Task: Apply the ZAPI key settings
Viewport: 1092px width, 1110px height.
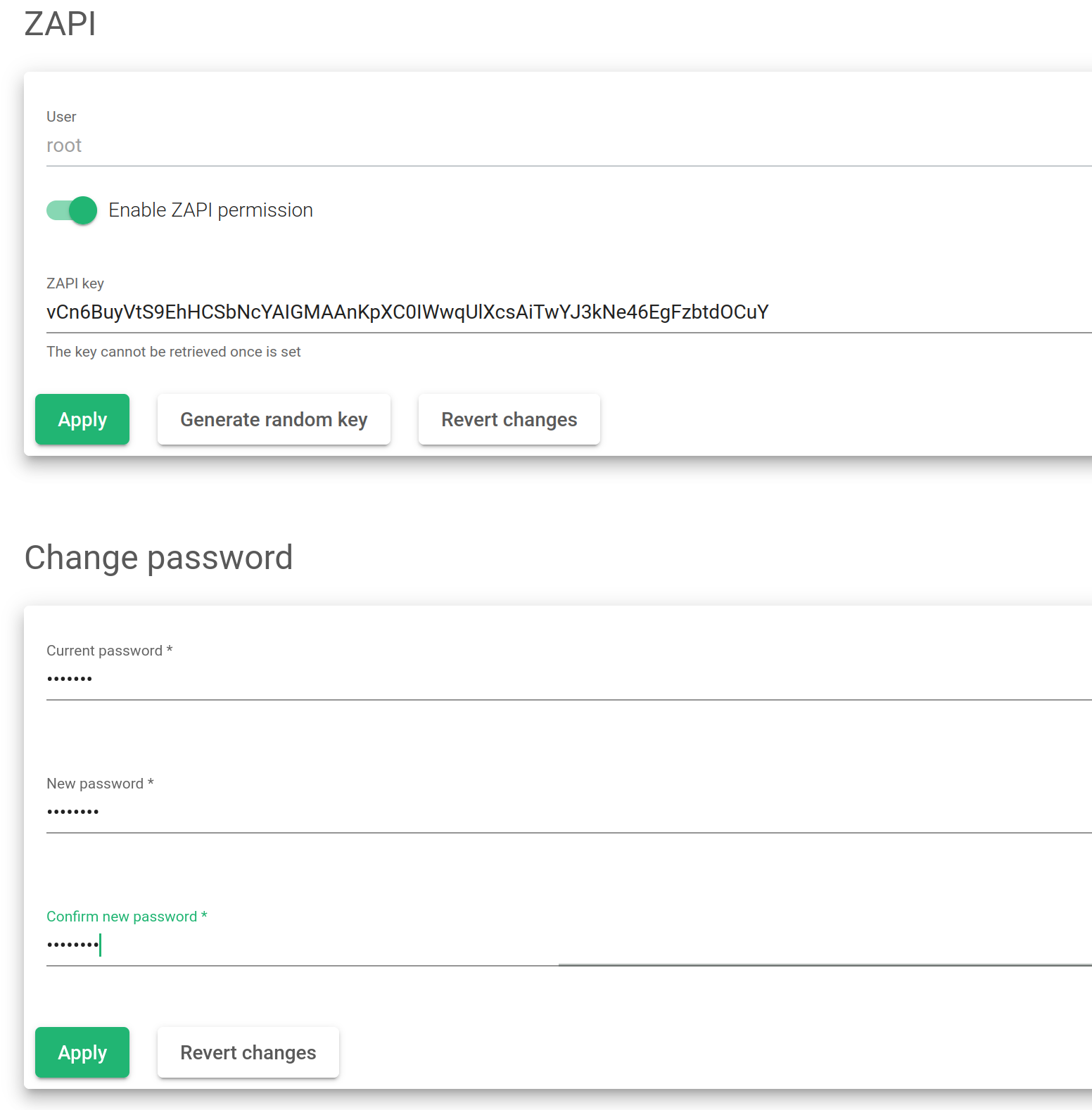Action: (82, 419)
